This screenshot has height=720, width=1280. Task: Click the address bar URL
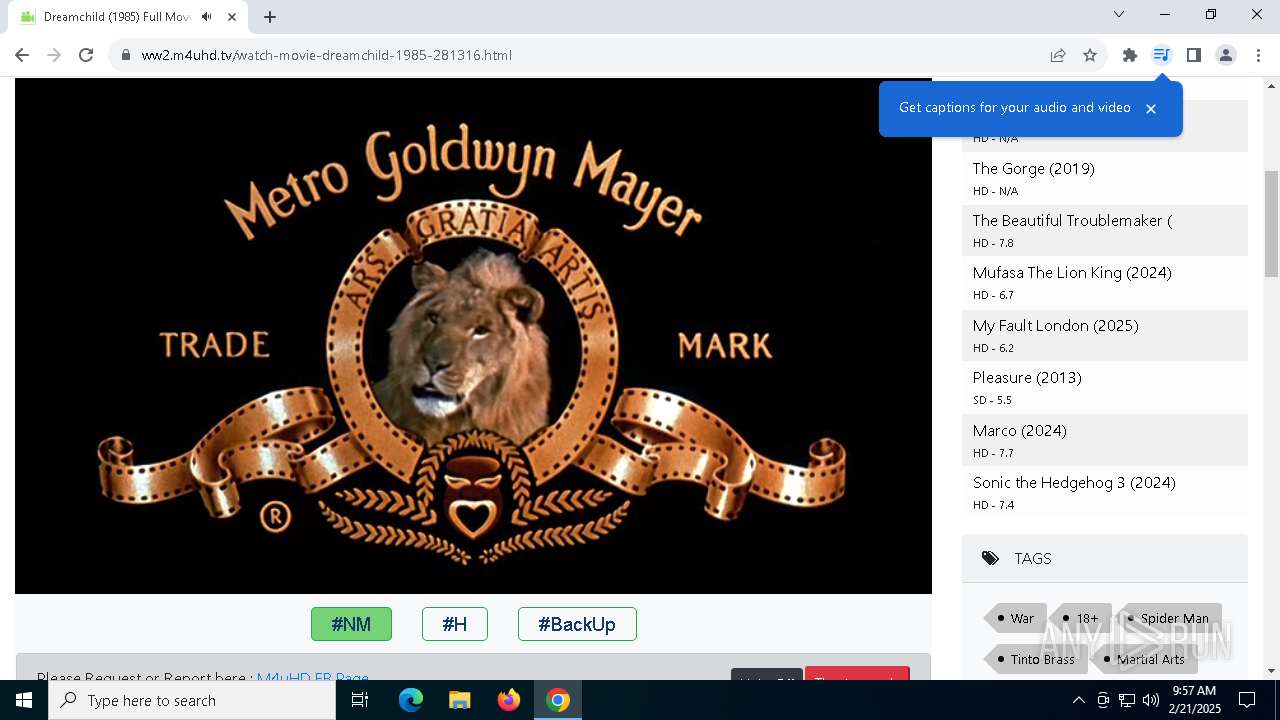(327, 55)
